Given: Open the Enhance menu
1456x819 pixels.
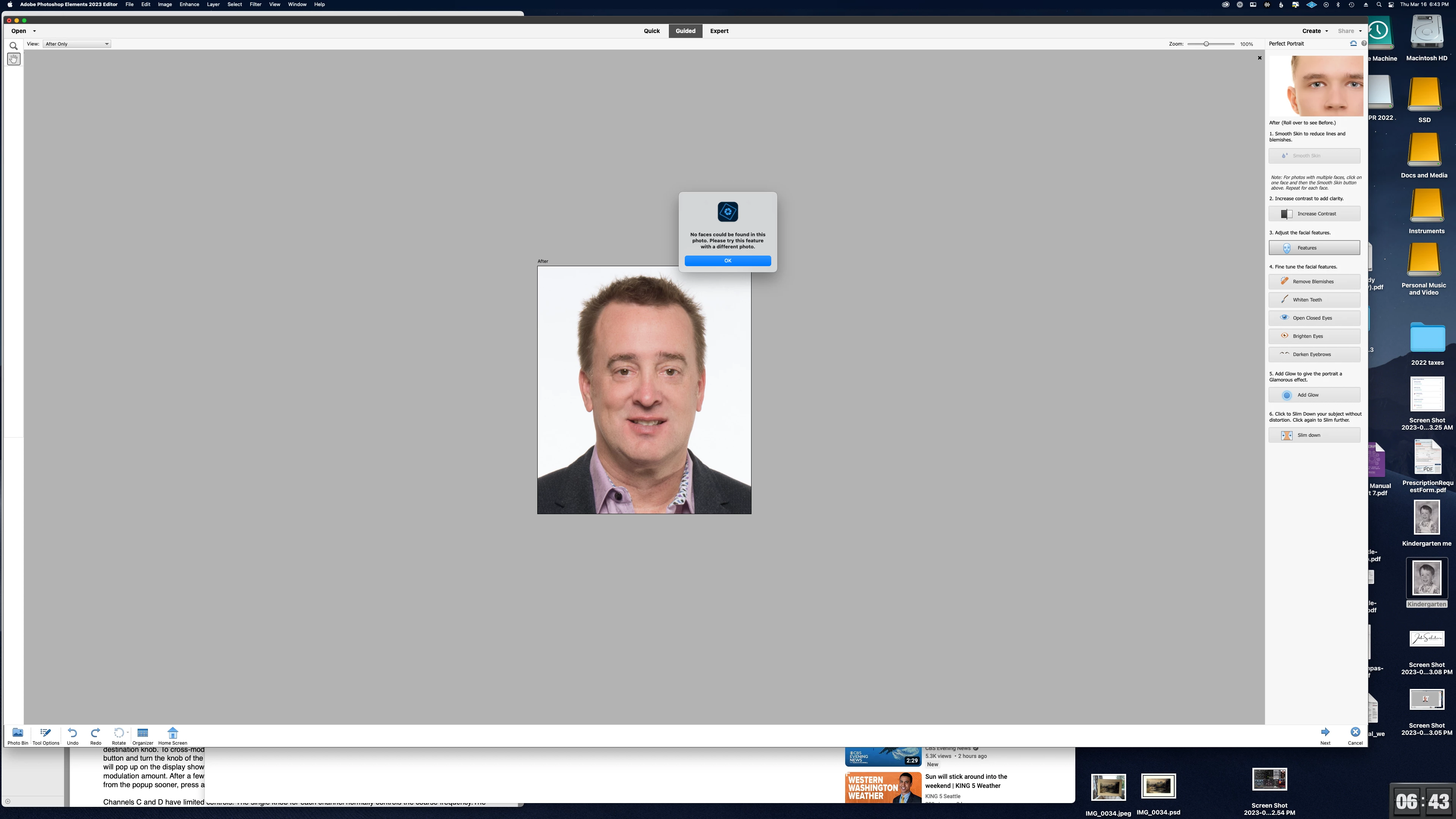Looking at the screenshot, I should tap(189, 5).
